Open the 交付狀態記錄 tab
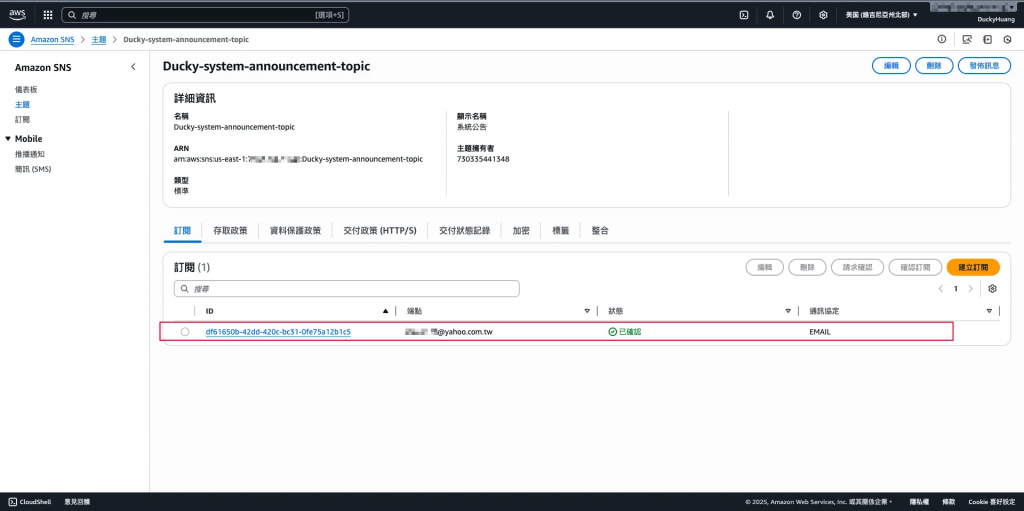 click(464, 231)
